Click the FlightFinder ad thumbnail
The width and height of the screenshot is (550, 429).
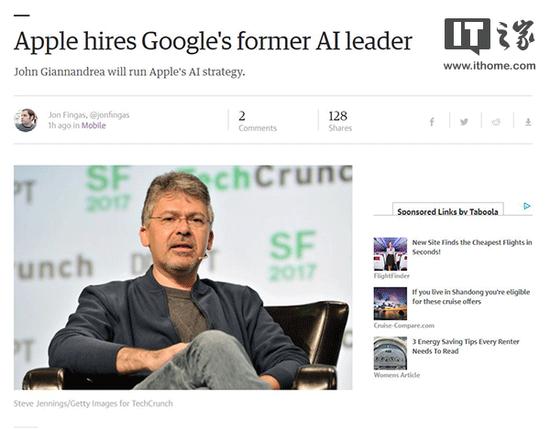click(390, 254)
